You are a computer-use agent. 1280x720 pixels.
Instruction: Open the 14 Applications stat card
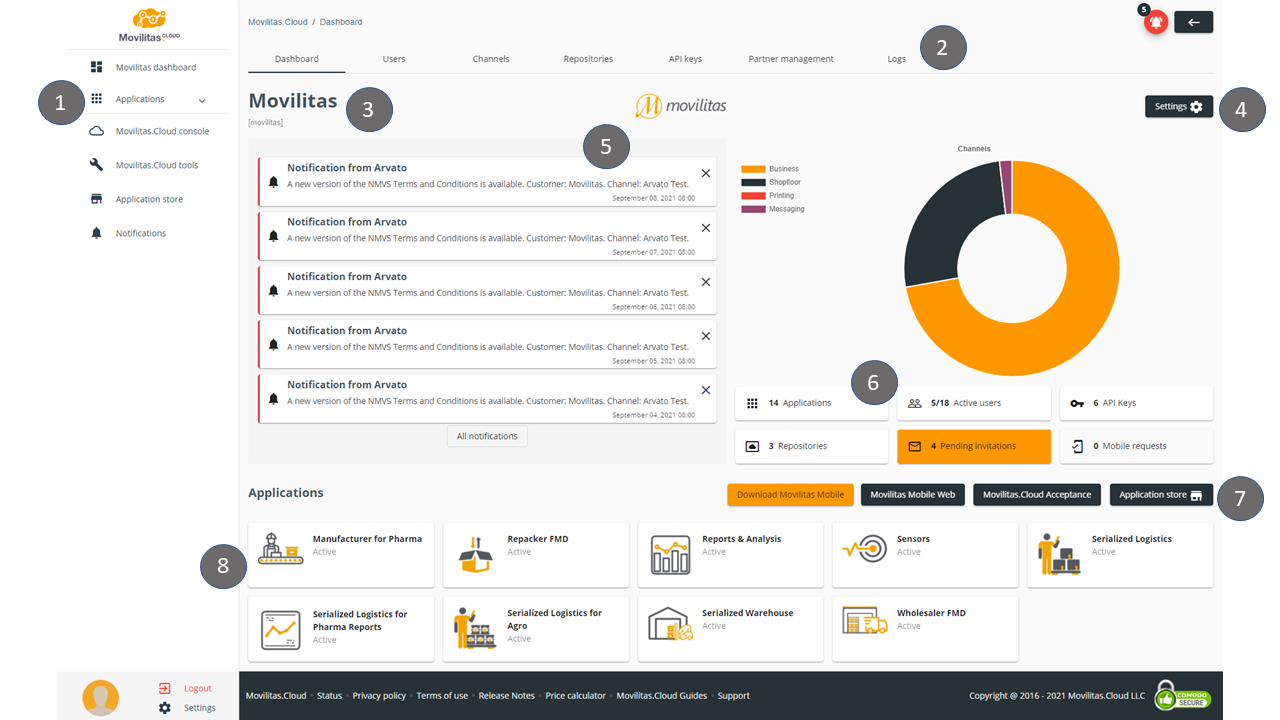[x=811, y=403]
